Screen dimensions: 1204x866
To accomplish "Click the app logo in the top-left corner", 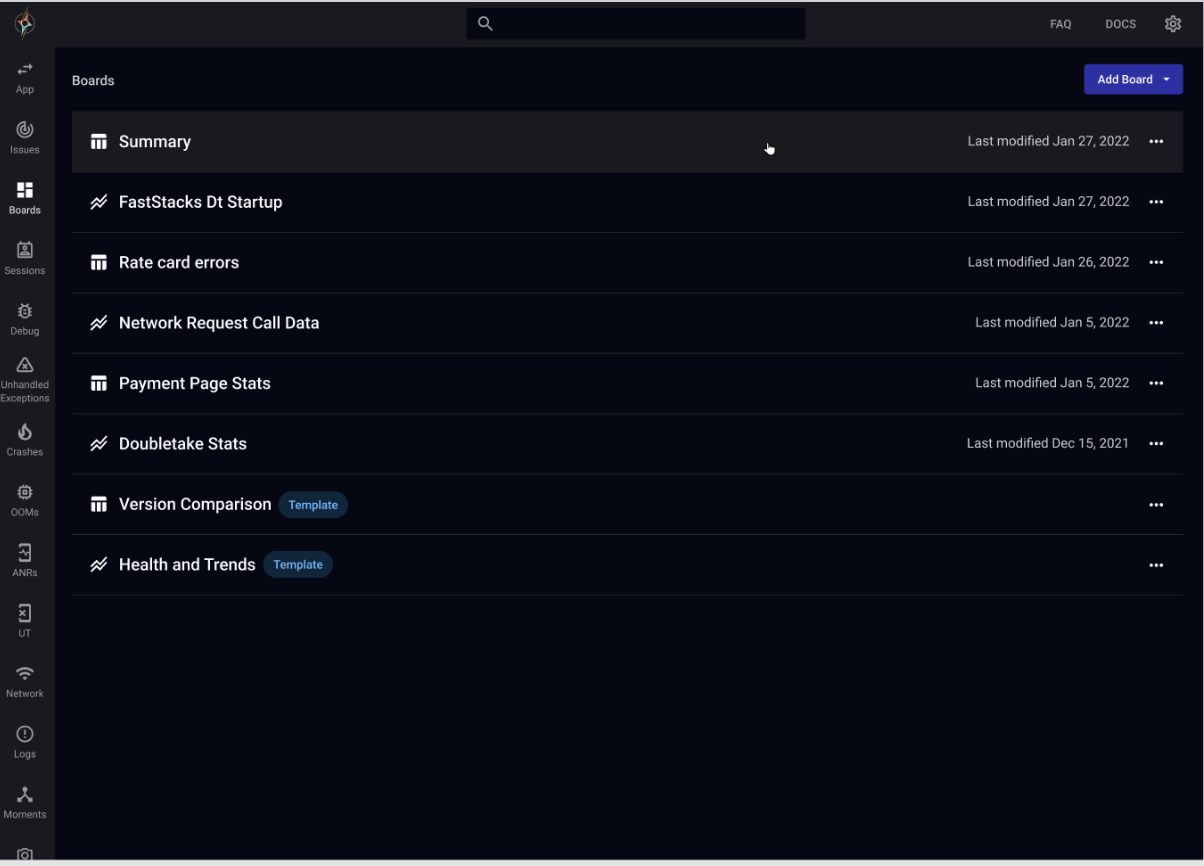I will pyautogui.click(x=25, y=24).
